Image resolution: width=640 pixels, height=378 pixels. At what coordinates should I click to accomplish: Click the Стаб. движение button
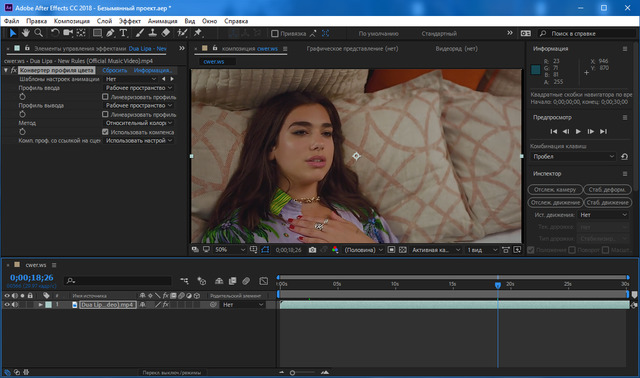607,202
